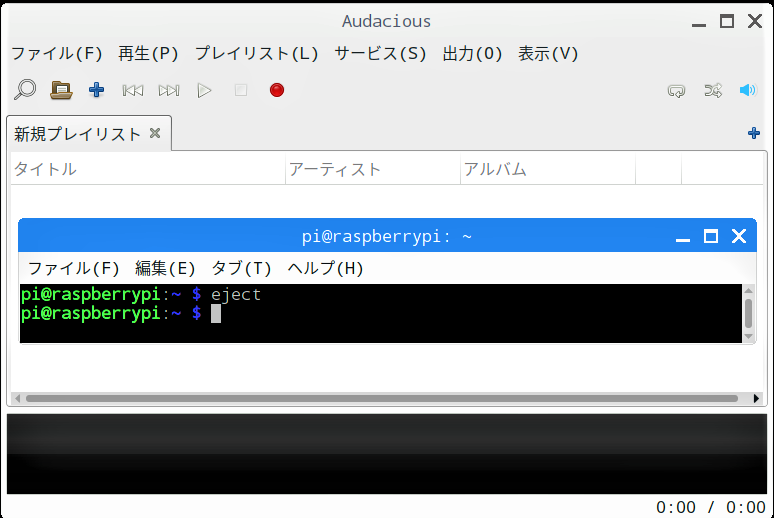
Task: Close the pi@raspberrypi terminal window
Action: click(x=739, y=236)
